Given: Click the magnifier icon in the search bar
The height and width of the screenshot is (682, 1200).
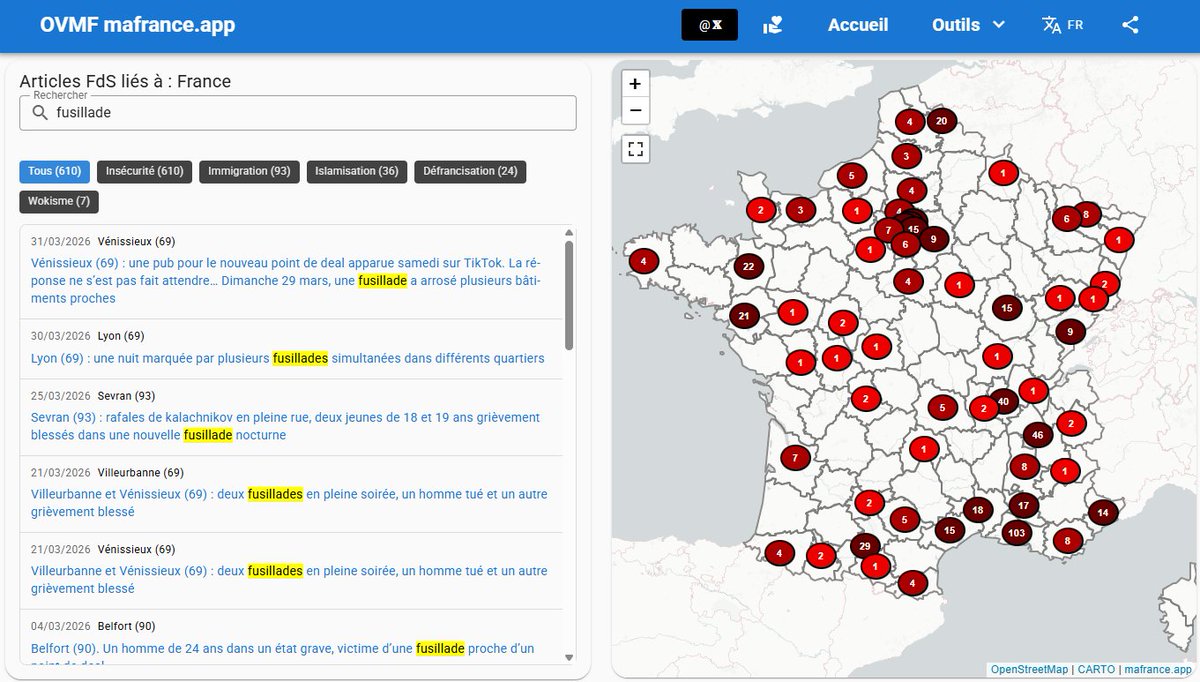Looking at the screenshot, I should click(x=38, y=112).
